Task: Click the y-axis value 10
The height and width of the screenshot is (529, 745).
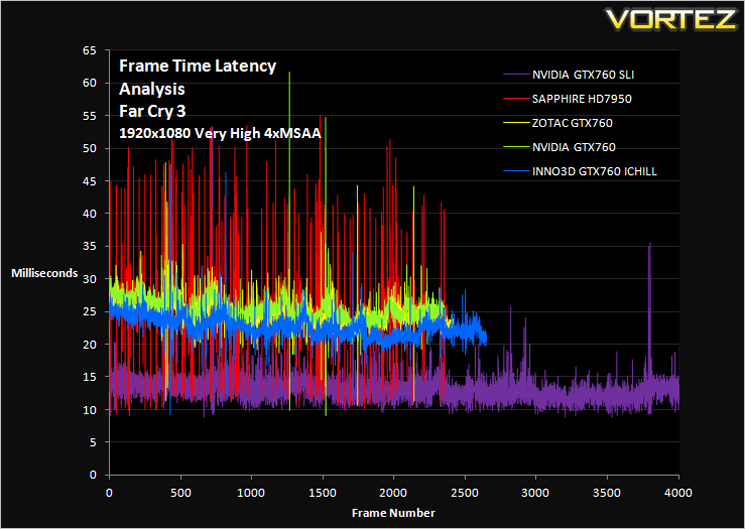Action: tap(89, 410)
